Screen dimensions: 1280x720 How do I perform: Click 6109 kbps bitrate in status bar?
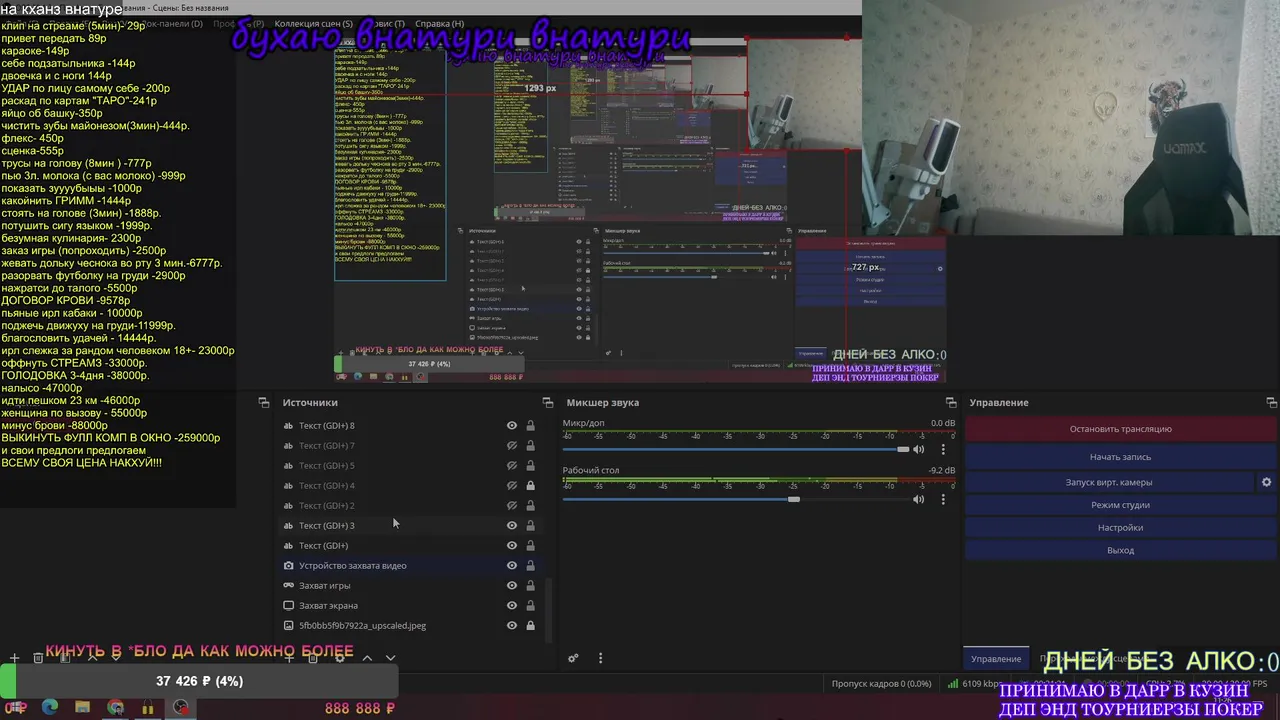[974, 684]
